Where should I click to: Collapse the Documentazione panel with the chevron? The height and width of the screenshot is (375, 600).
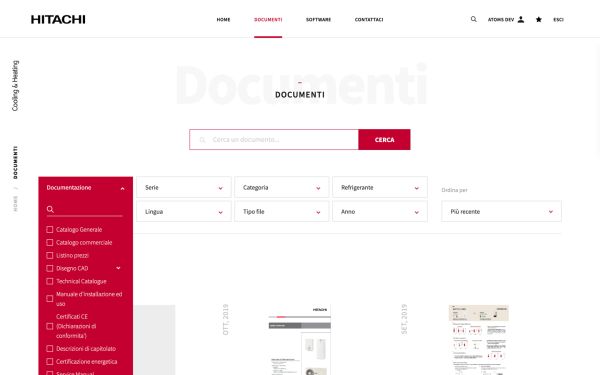click(x=122, y=188)
